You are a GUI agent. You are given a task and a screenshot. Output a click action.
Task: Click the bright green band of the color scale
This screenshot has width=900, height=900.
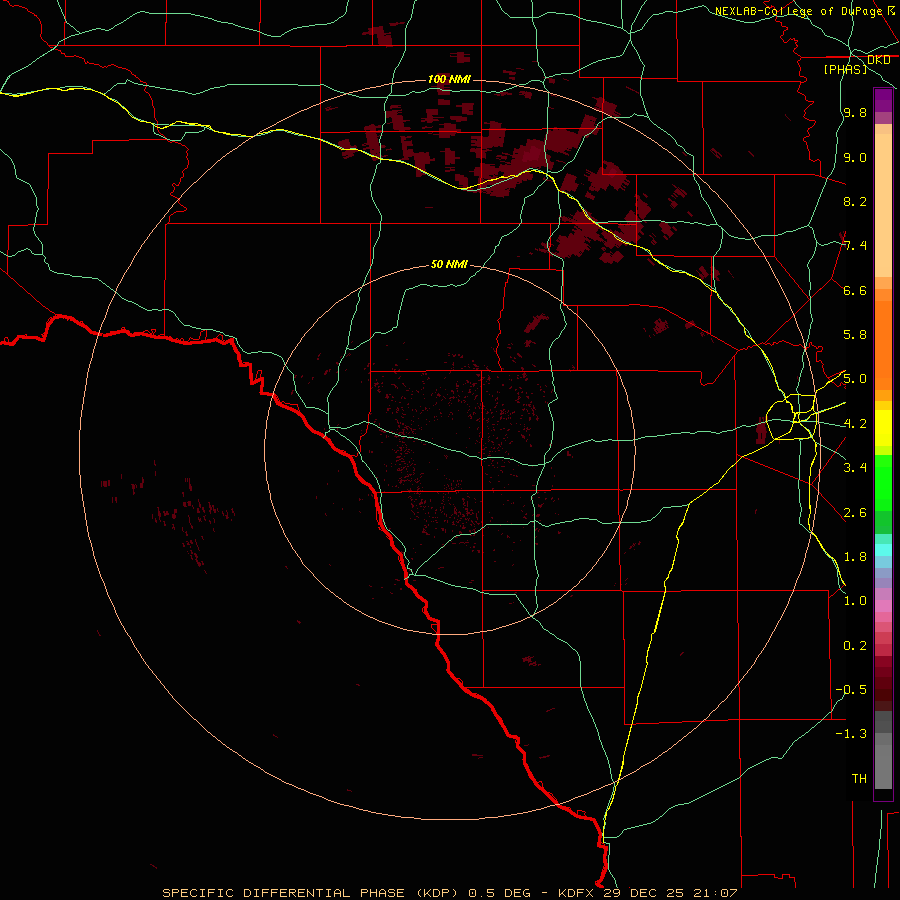[883, 482]
